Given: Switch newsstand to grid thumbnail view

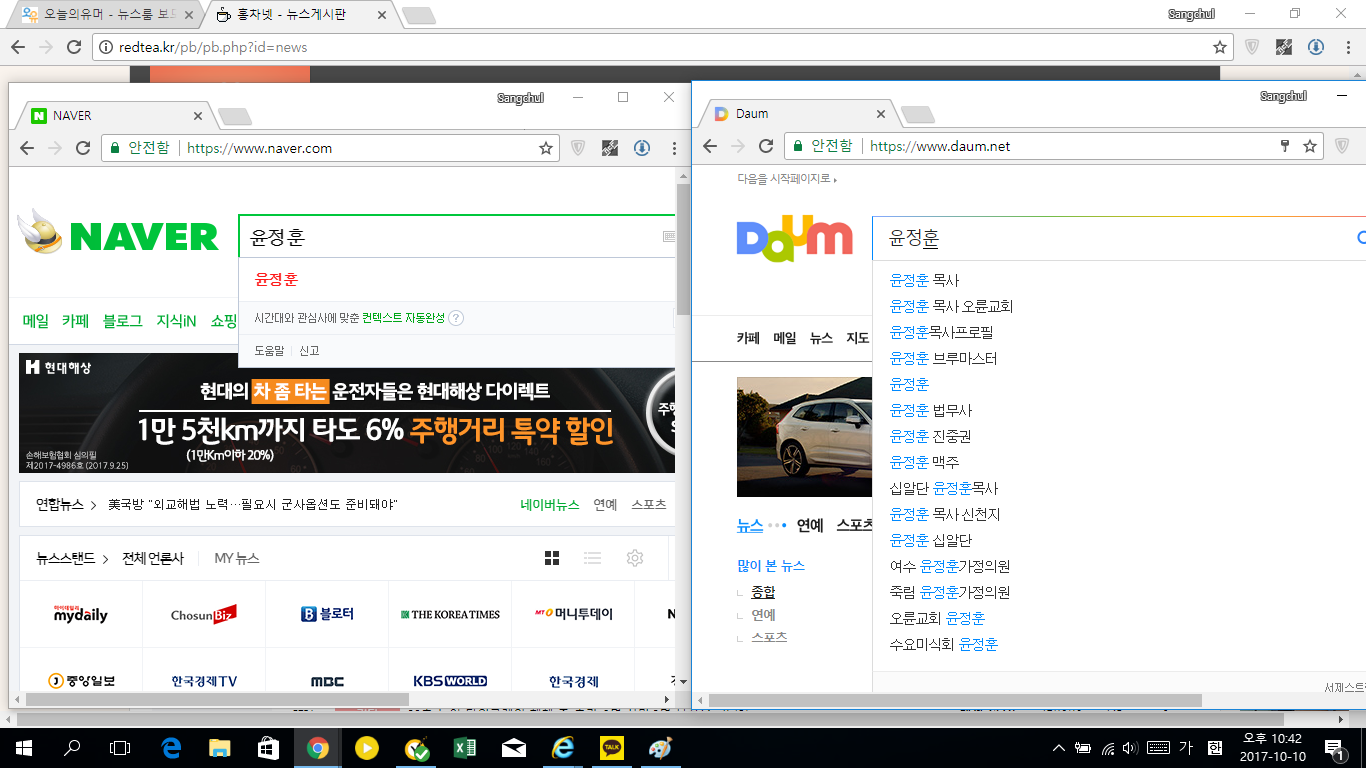Looking at the screenshot, I should click(x=552, y=558).
